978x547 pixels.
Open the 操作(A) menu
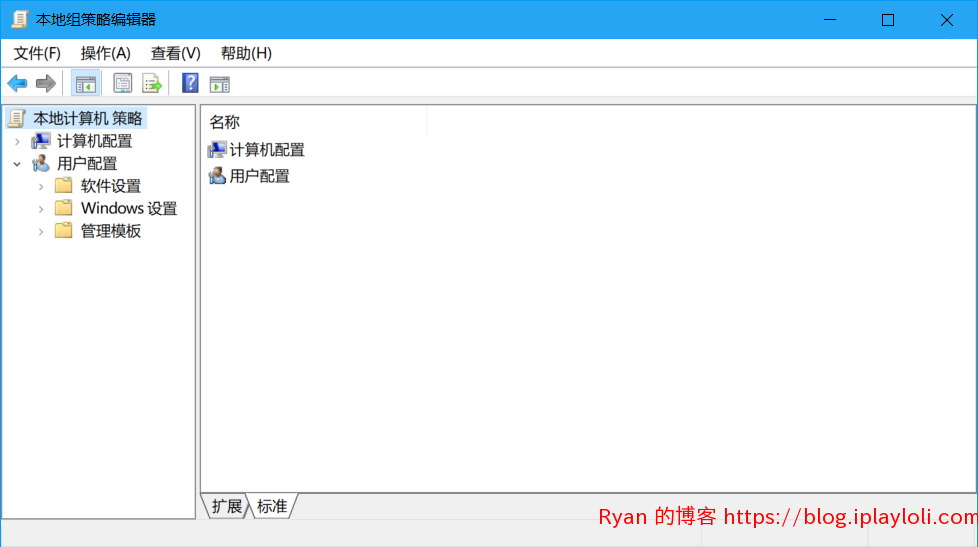[x=105, y=54]
